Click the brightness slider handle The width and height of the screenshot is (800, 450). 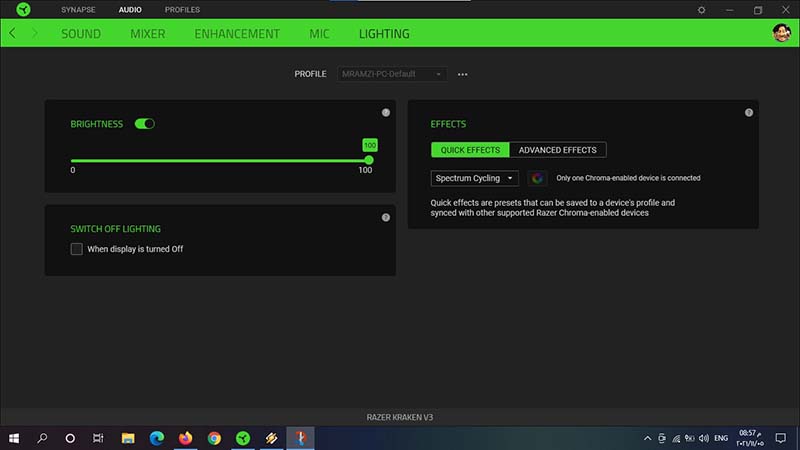pyautogui.click(x=369, y=160)
